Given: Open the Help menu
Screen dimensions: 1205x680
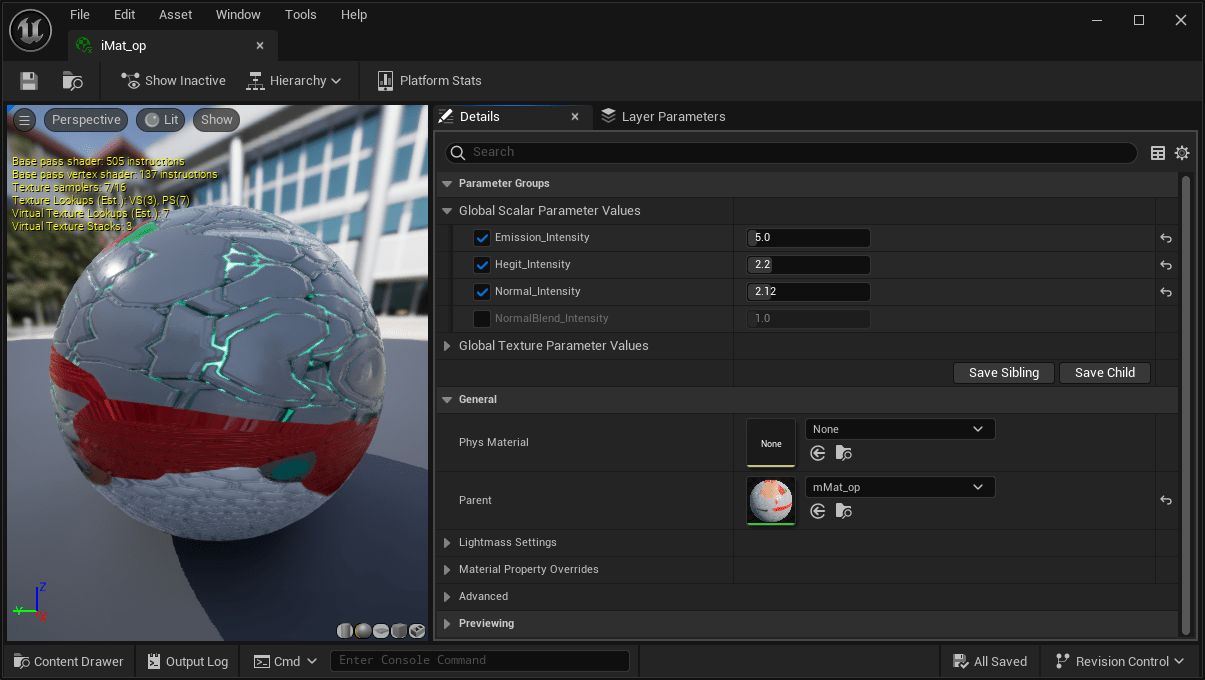Looking at the screenshot, I should pyautogui.click(x=354, y=15).
